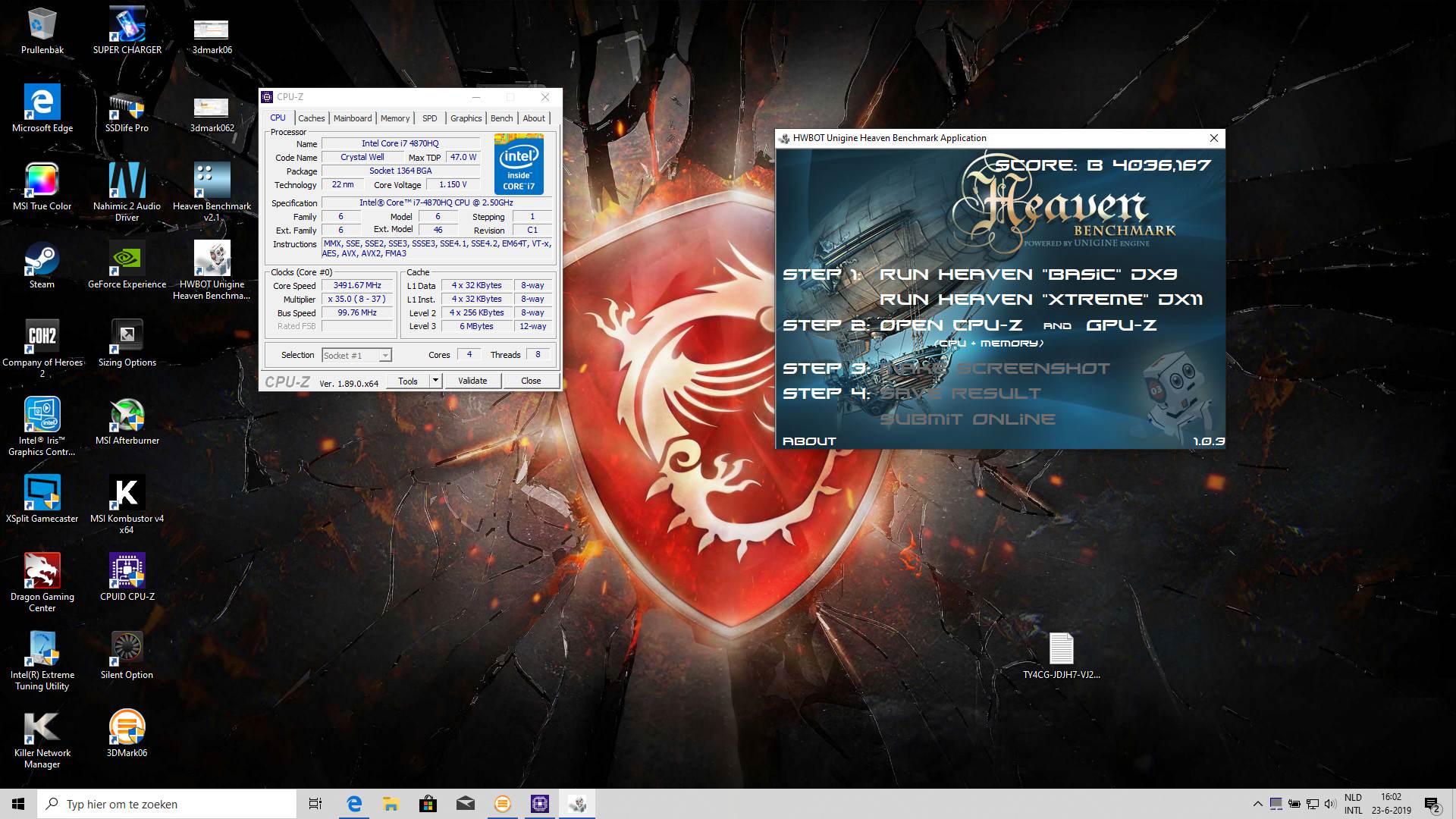Open the Memory tab in CPU-Z

(x=395, y=118)
